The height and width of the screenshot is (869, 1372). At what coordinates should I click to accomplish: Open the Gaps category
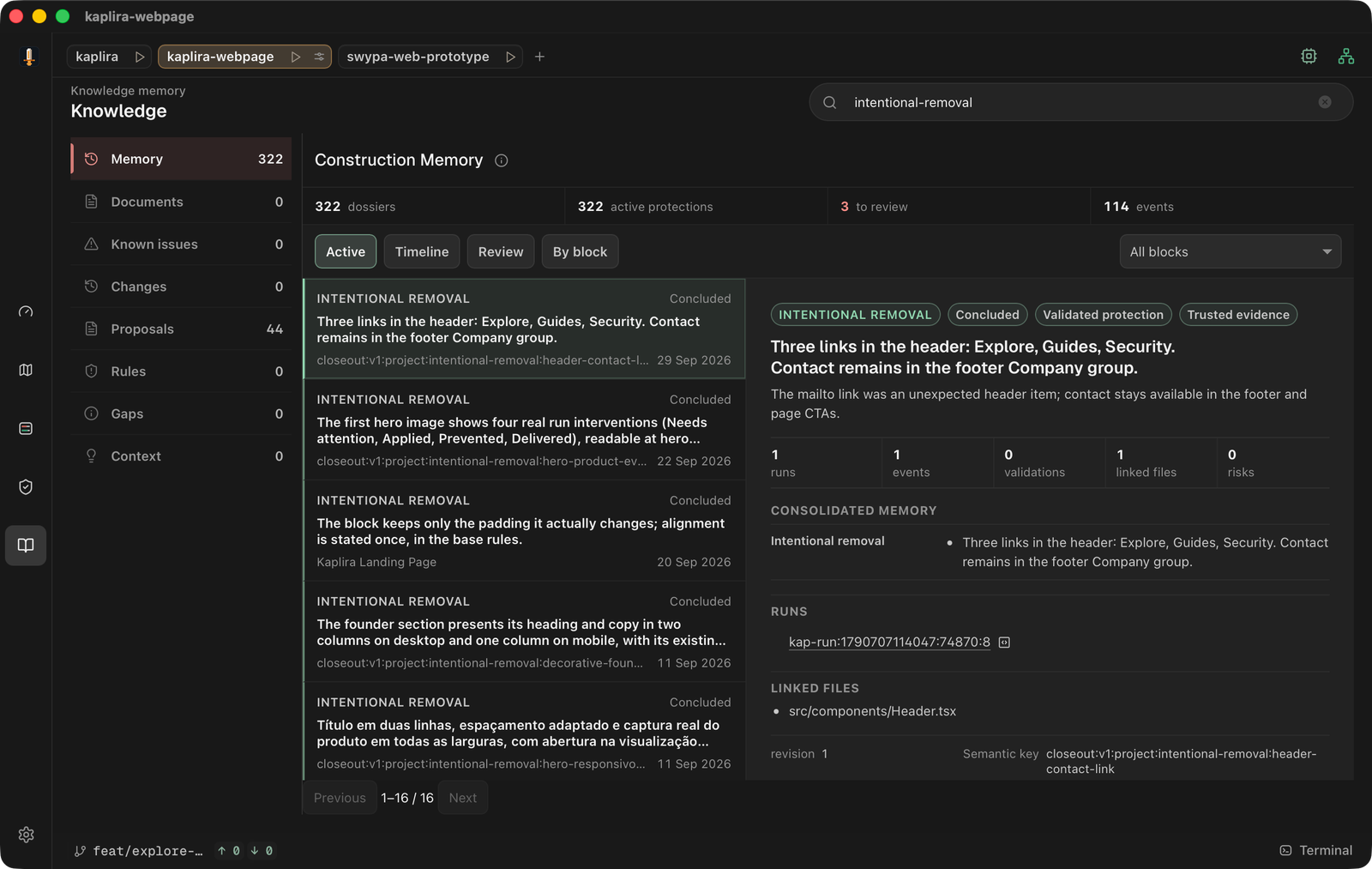[181, 413]
